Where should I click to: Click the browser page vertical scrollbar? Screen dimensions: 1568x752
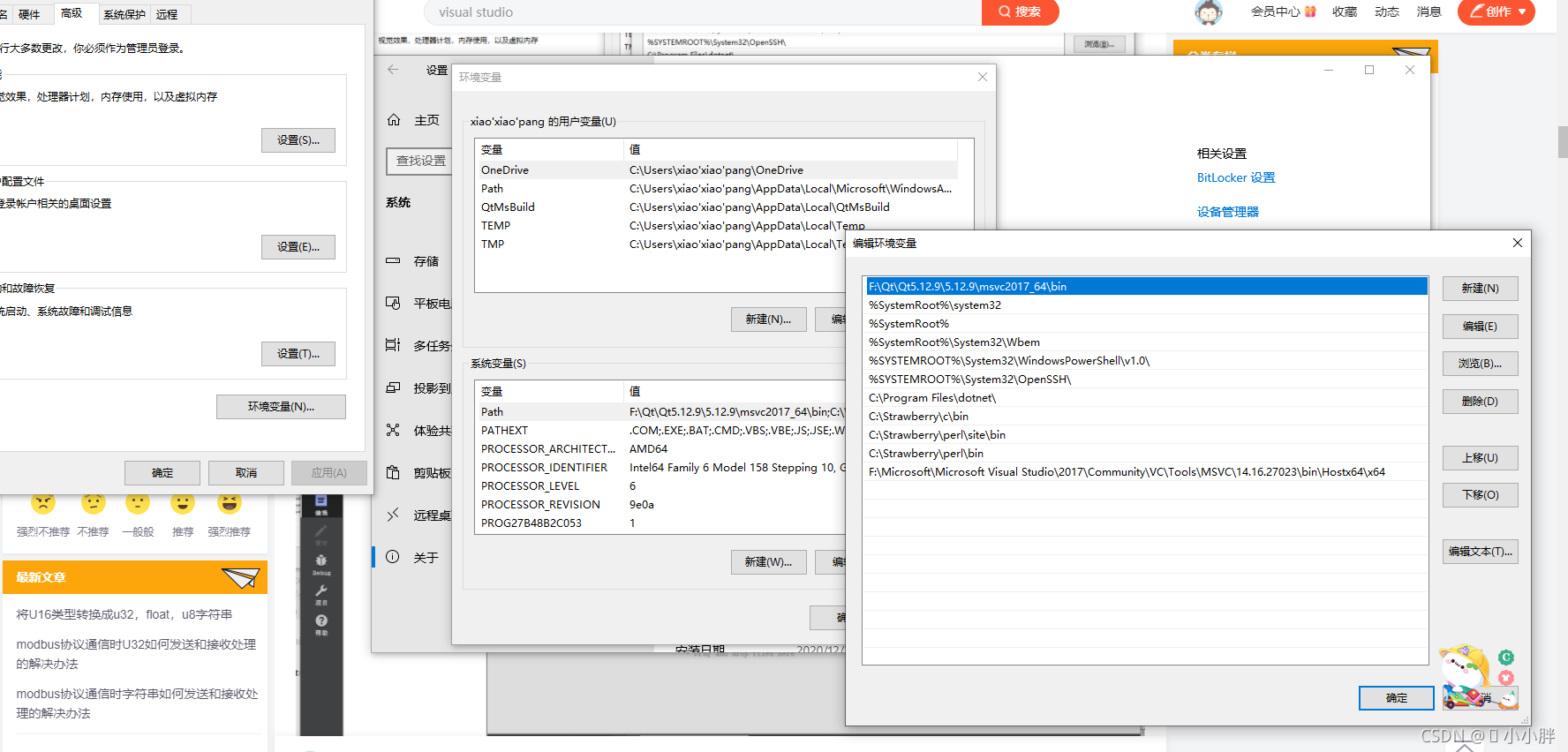pos(1563,142)
